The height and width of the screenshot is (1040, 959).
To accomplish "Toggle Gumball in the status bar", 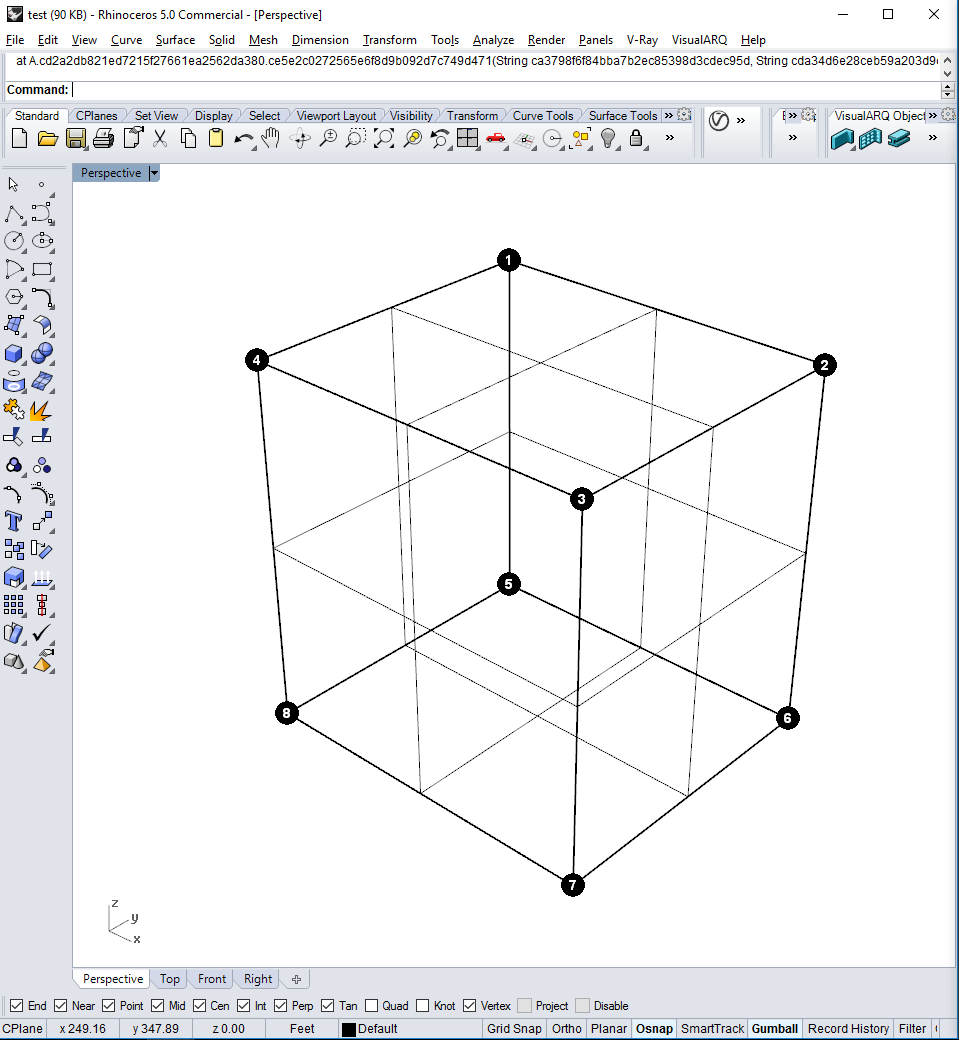I will 775,1029.
